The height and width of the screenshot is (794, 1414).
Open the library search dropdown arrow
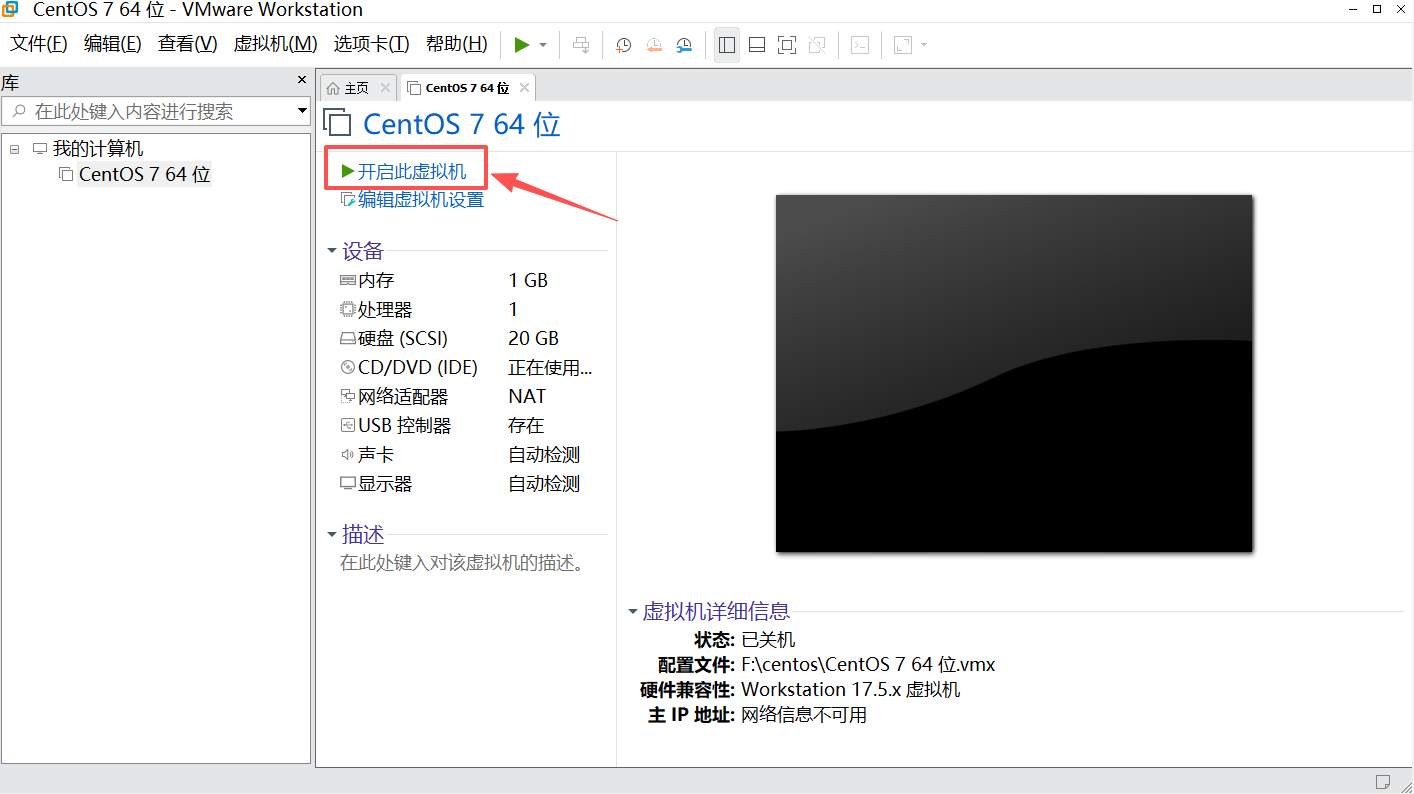[302, 111]
